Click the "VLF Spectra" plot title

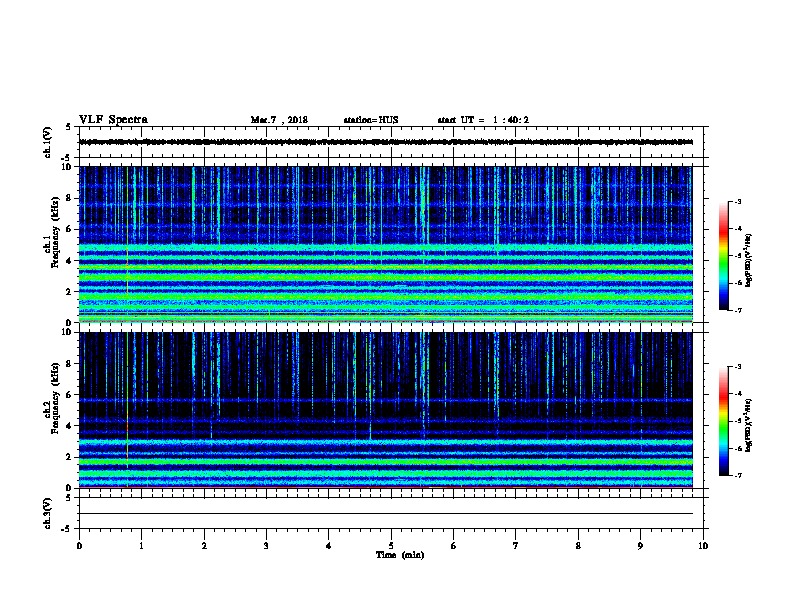pos(113,120)
